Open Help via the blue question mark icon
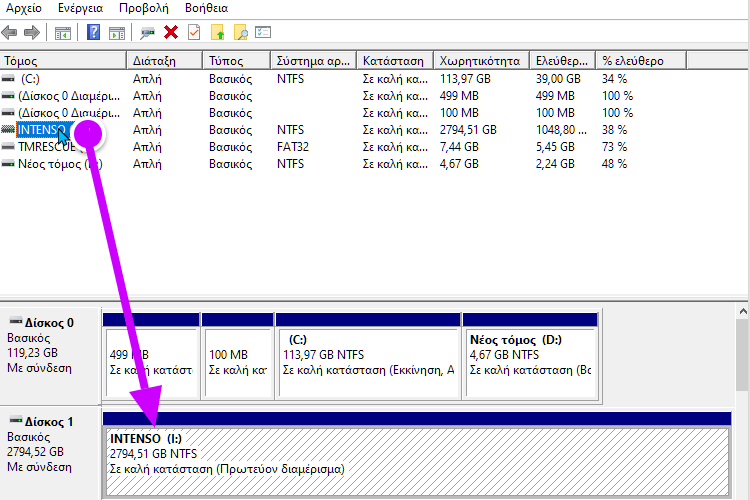750x500 pixels. pos(93,32)
